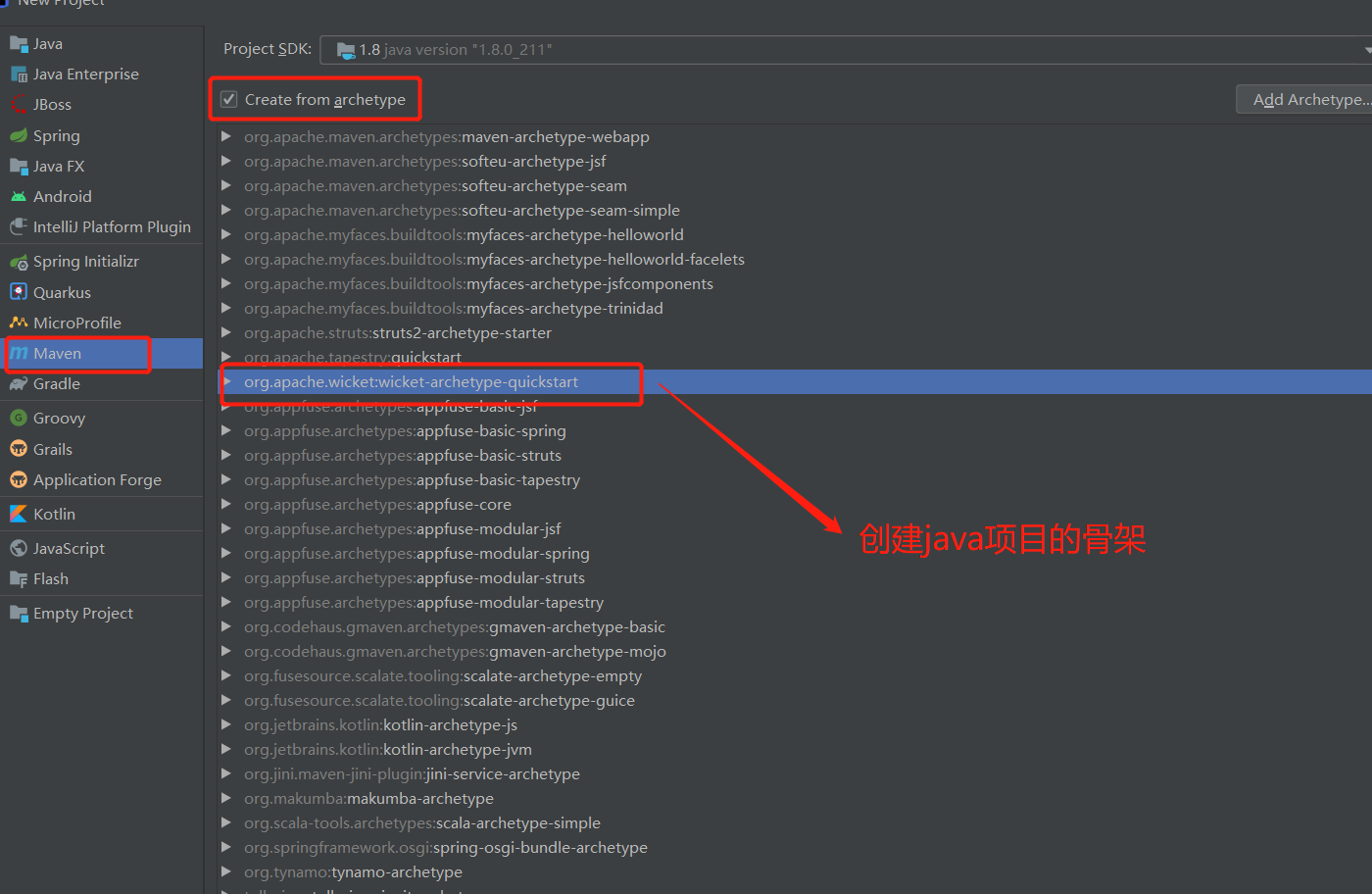1372x894 pixels.
Task: Select kotlin-archetype-js row
Action: [795, 724]
